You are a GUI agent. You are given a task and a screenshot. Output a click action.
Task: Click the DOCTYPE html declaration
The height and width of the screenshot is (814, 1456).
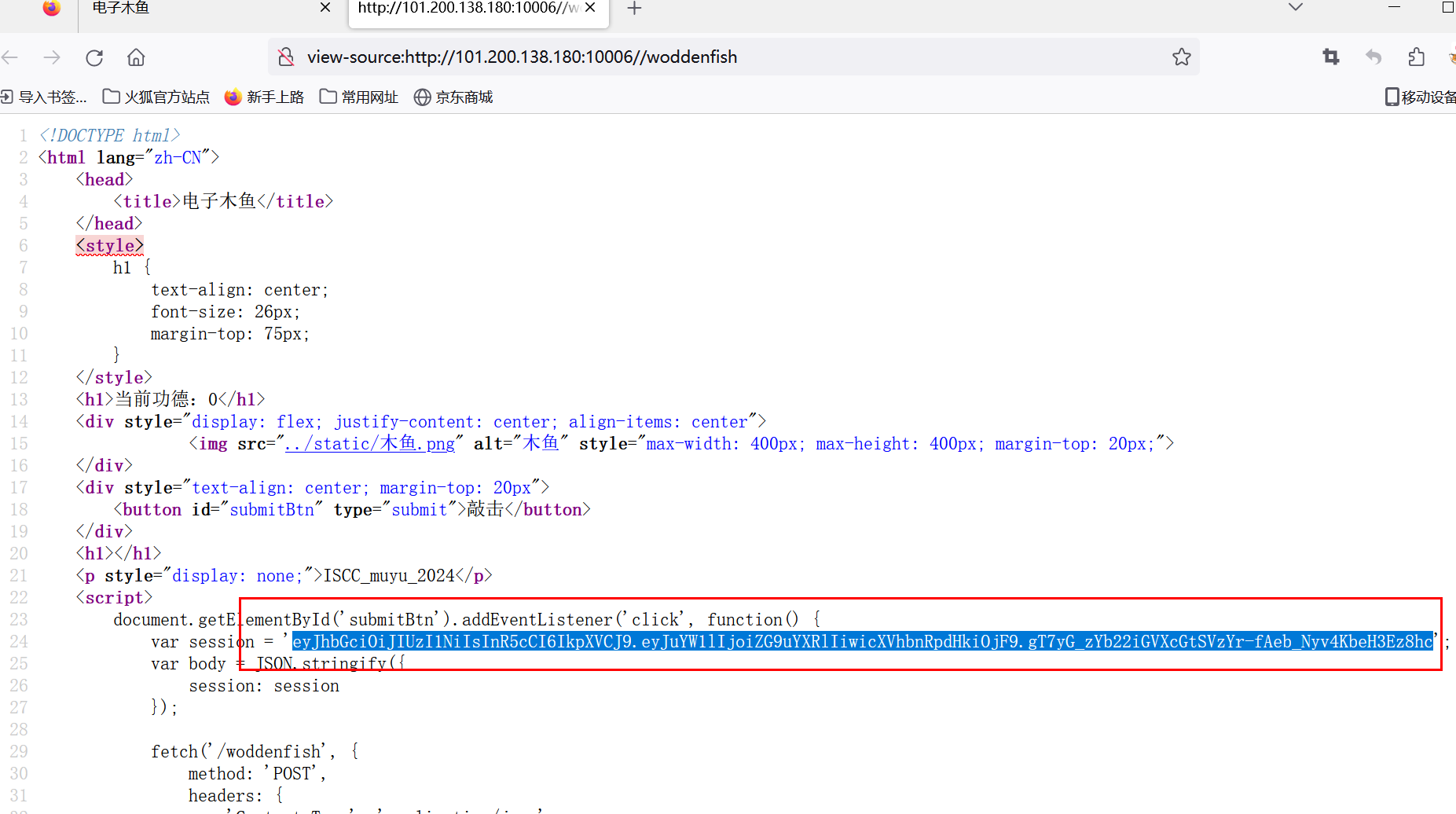click(x=110, y=136)
